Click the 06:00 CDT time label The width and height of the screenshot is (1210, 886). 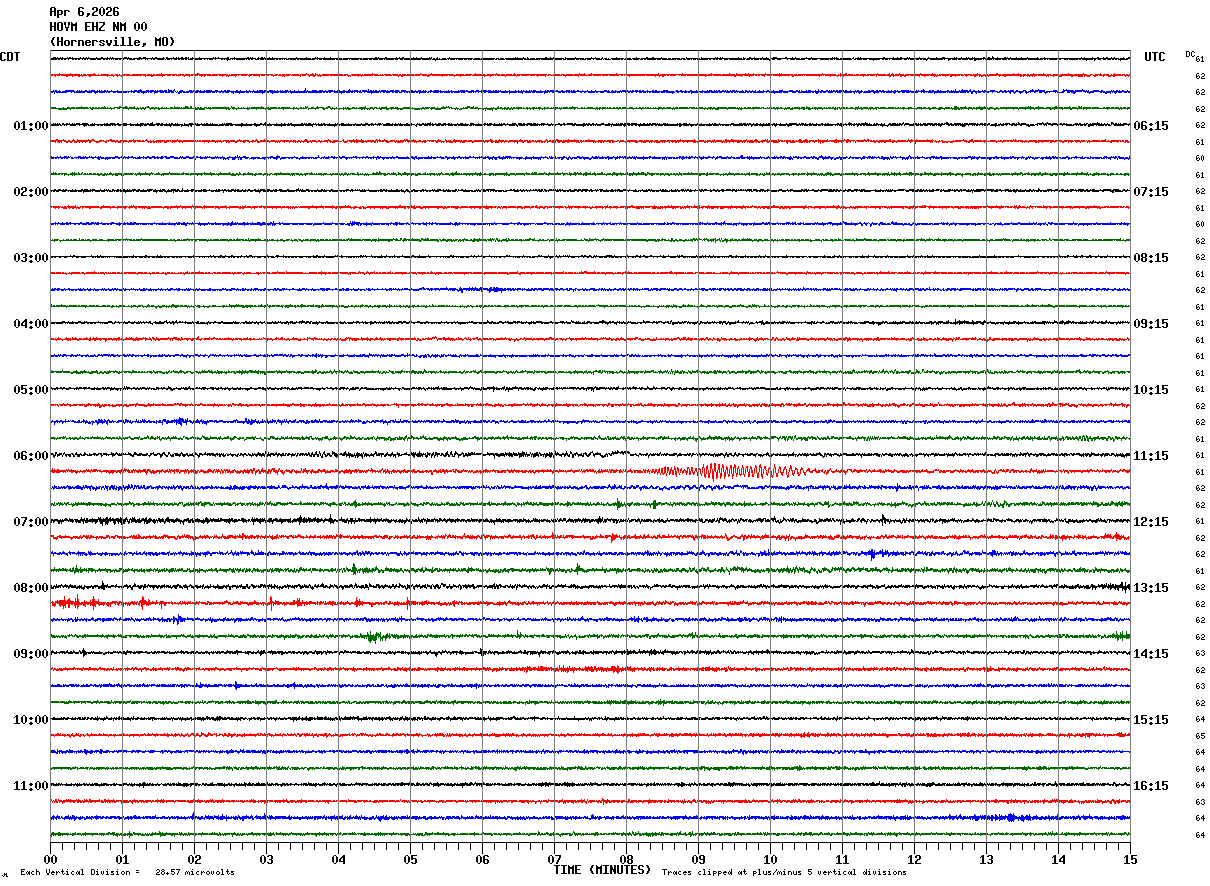tap(30, 456)
